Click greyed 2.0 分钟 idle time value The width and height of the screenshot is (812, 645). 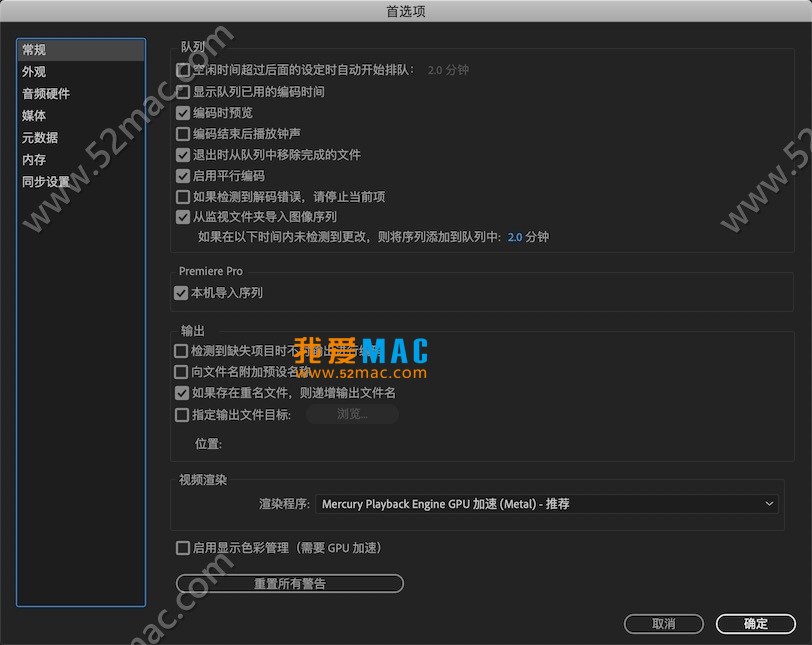click(x=448, y=70)
